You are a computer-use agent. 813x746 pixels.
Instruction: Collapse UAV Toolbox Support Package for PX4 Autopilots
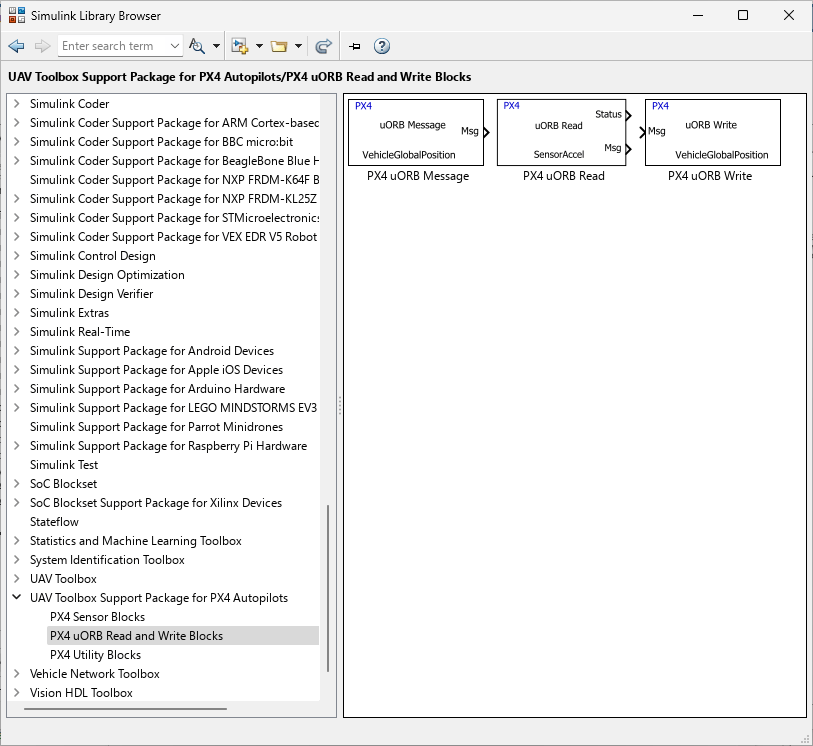pos(17,598)
